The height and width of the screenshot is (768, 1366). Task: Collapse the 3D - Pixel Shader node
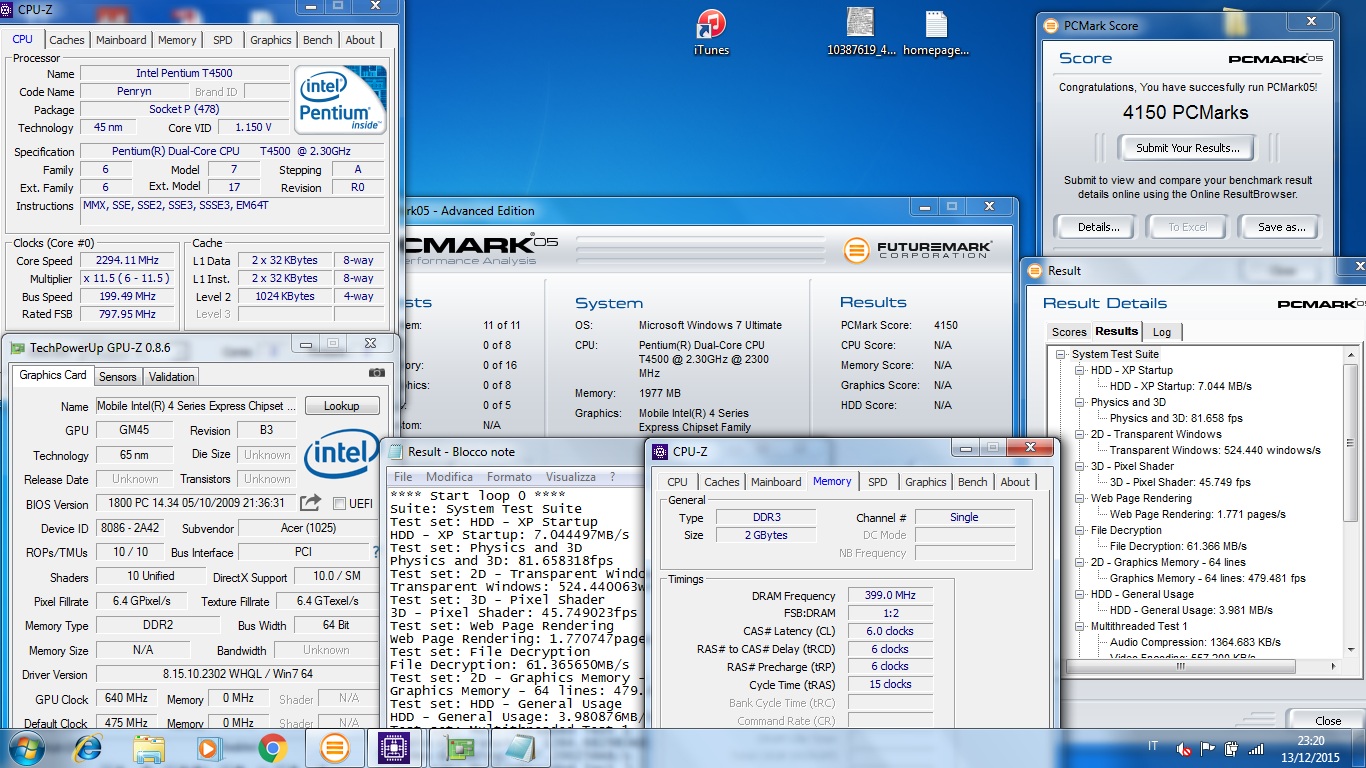1080,466
